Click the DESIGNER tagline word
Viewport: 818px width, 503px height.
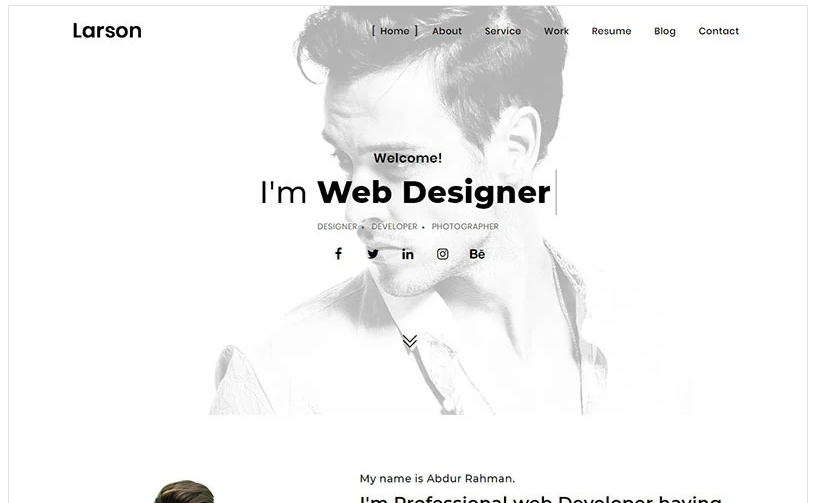337,226
